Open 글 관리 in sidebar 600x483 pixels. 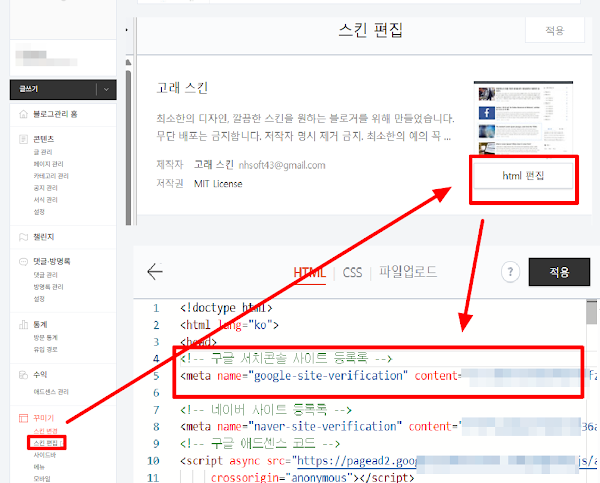[43, 152]
